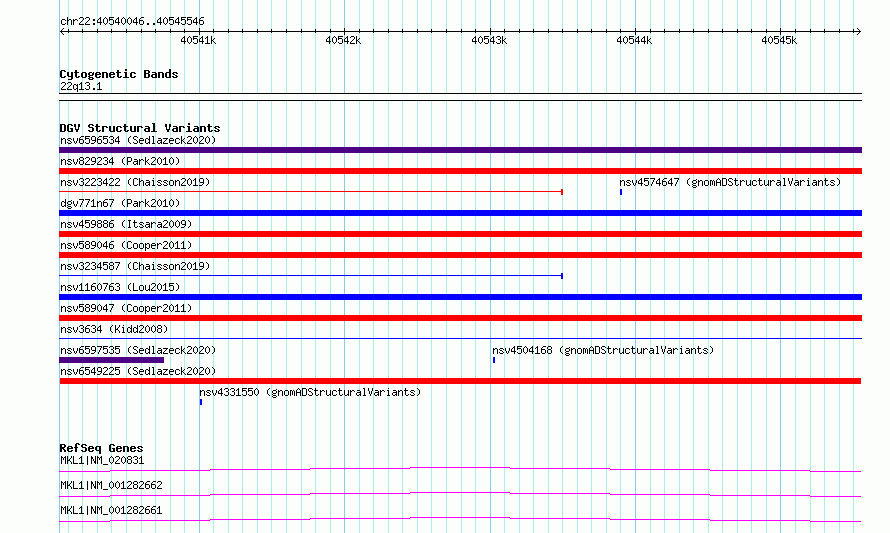
Task: Click the thin red nsv3223422 variant line
Action: [x=311, y=192]
